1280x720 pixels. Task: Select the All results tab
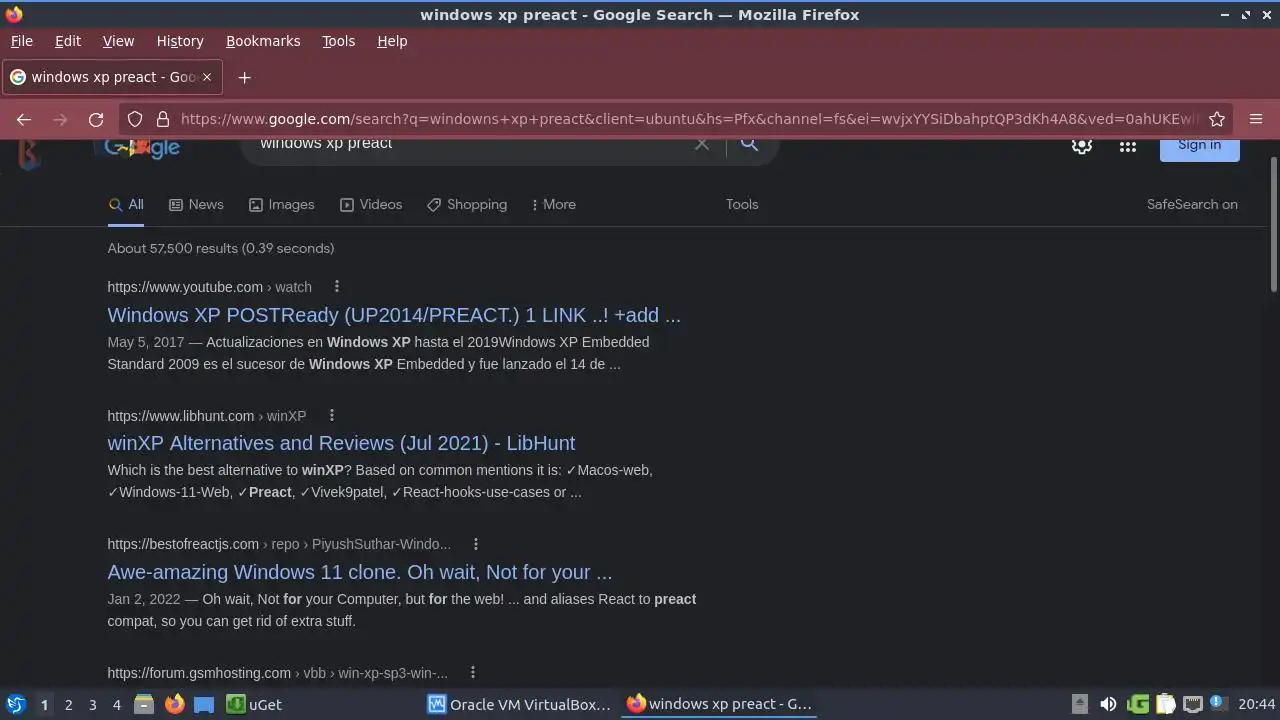point(126,204)
